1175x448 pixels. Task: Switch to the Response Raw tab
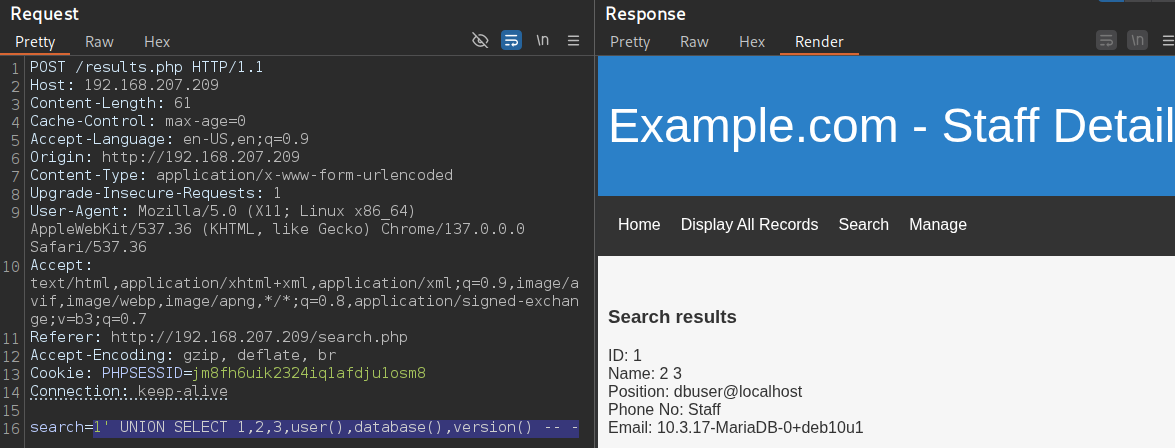(695, 42)
